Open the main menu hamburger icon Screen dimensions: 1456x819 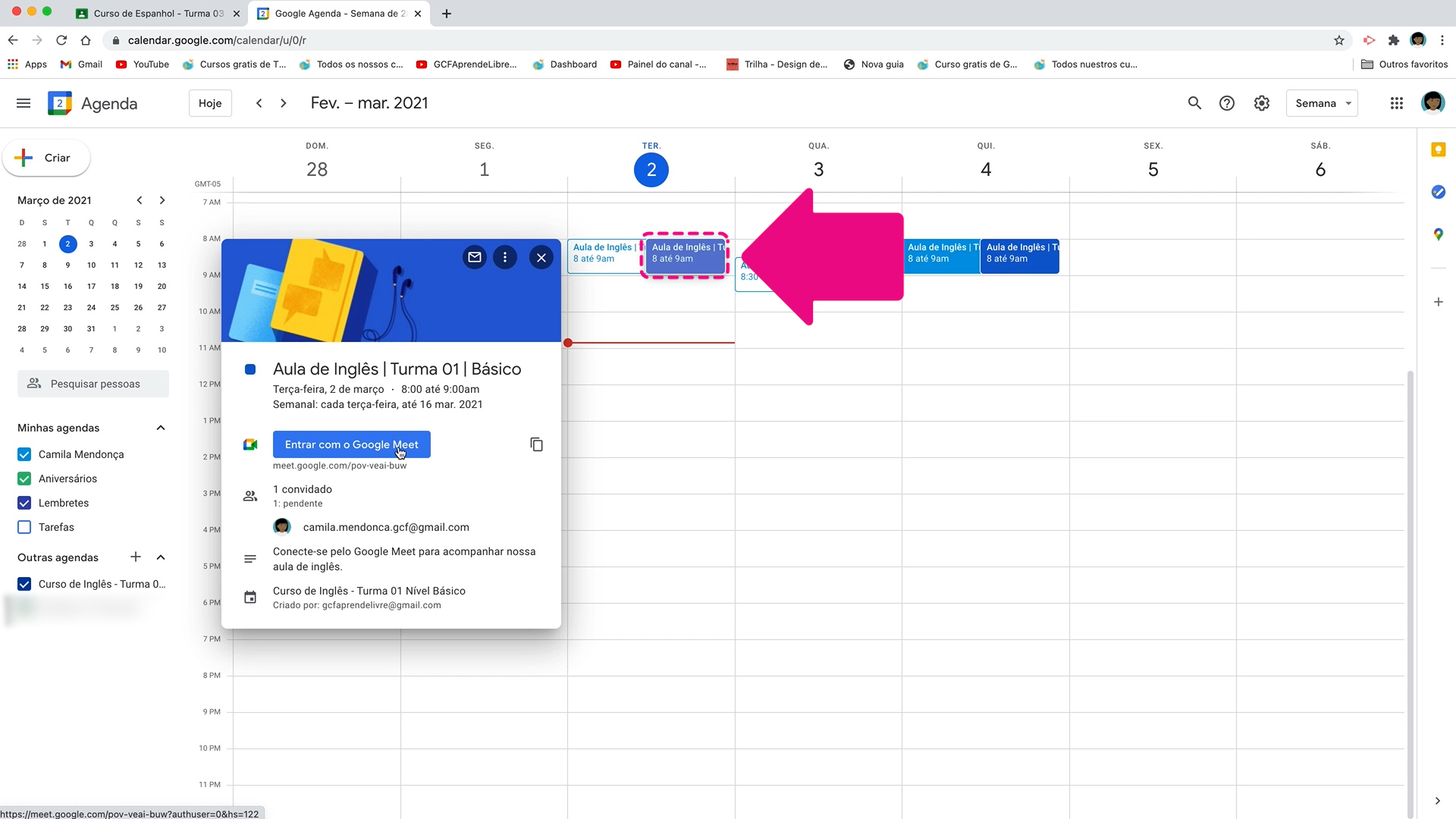(x=24, y=103)
